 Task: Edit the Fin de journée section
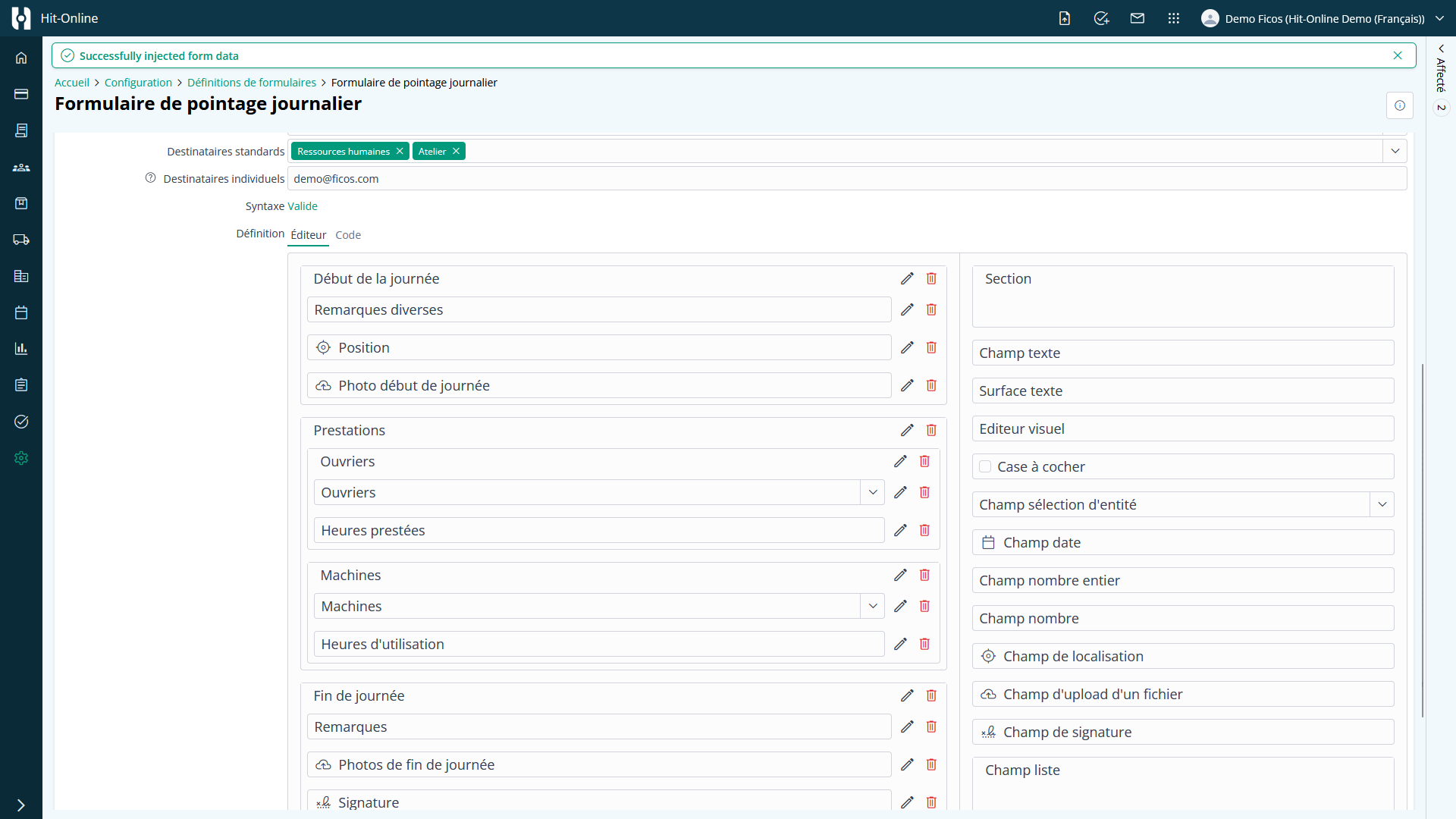click(x=907, y=696)
